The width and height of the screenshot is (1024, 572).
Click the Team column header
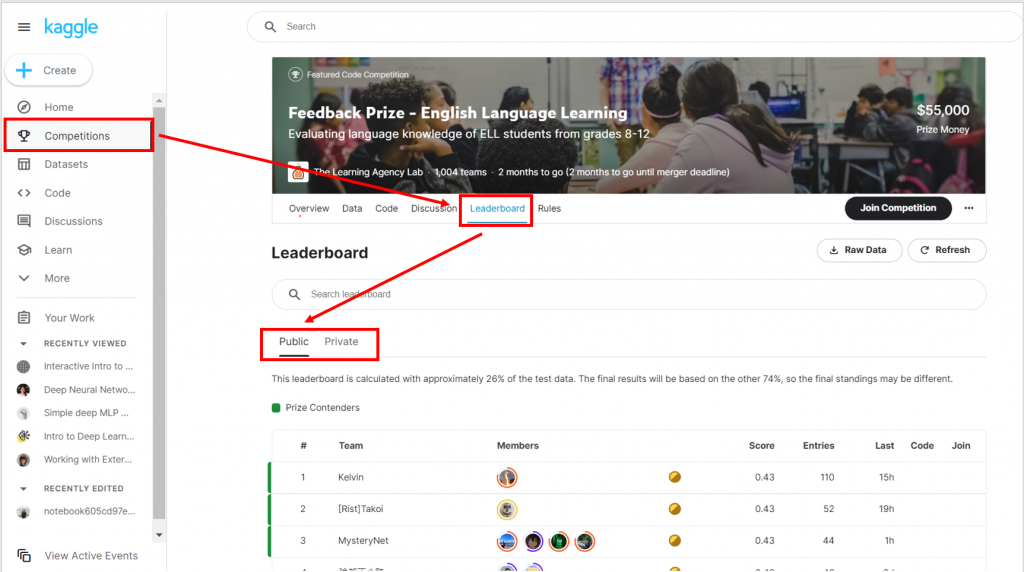pos(351,446)
